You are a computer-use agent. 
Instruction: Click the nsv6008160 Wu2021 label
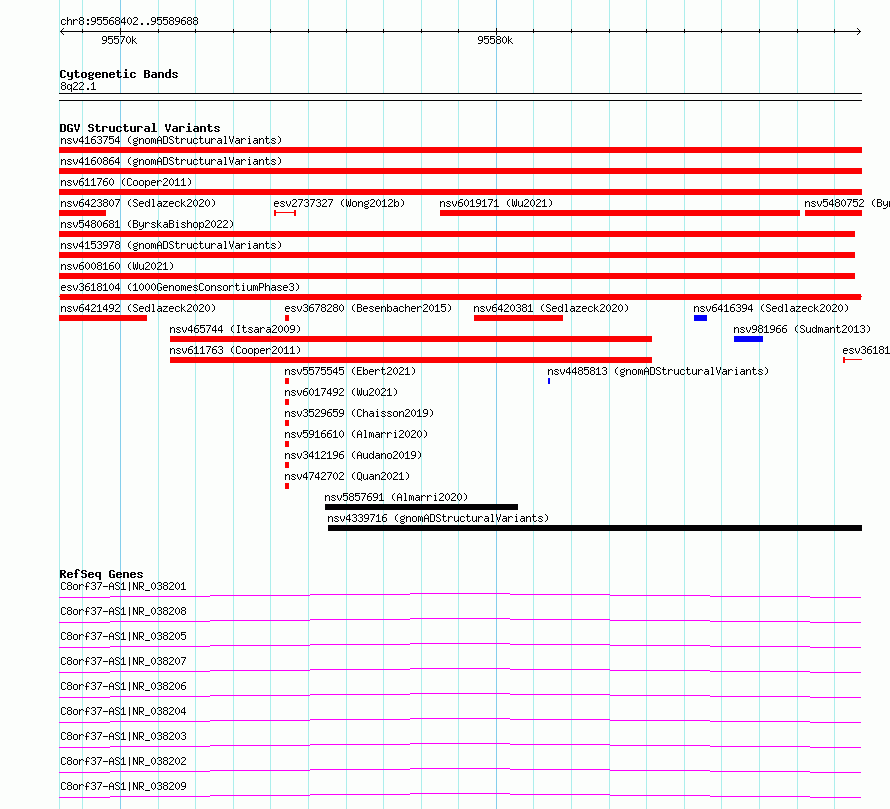coord(117,266)
